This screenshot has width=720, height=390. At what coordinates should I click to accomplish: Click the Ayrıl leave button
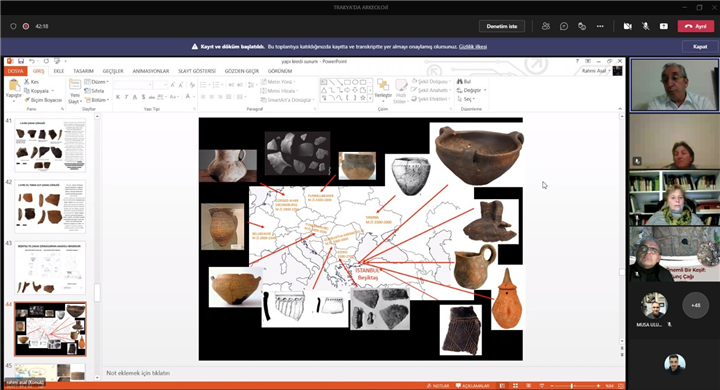pyautogui.click(x=696, y=26)
